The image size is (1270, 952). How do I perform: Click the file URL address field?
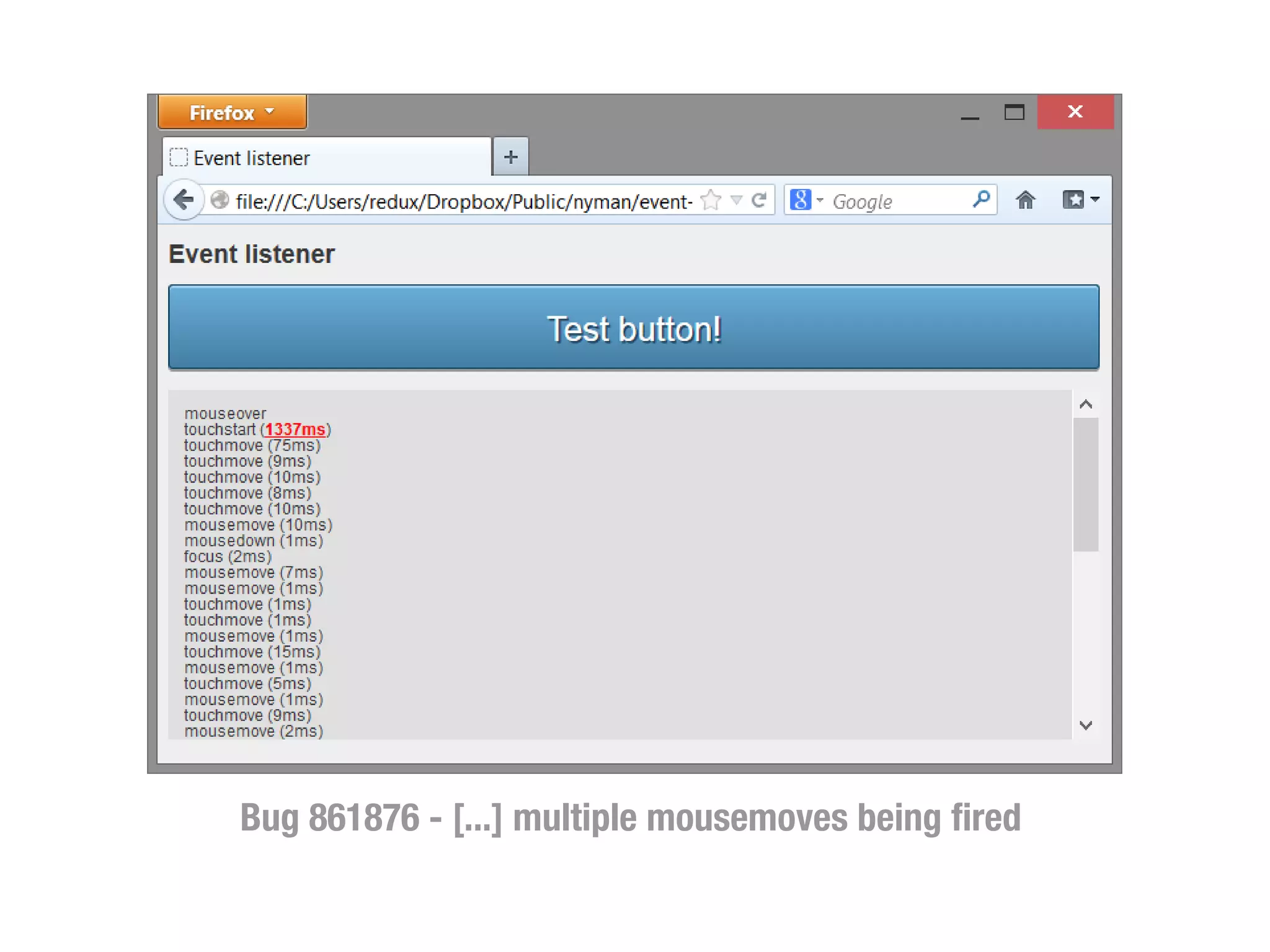tap(464, 202)
